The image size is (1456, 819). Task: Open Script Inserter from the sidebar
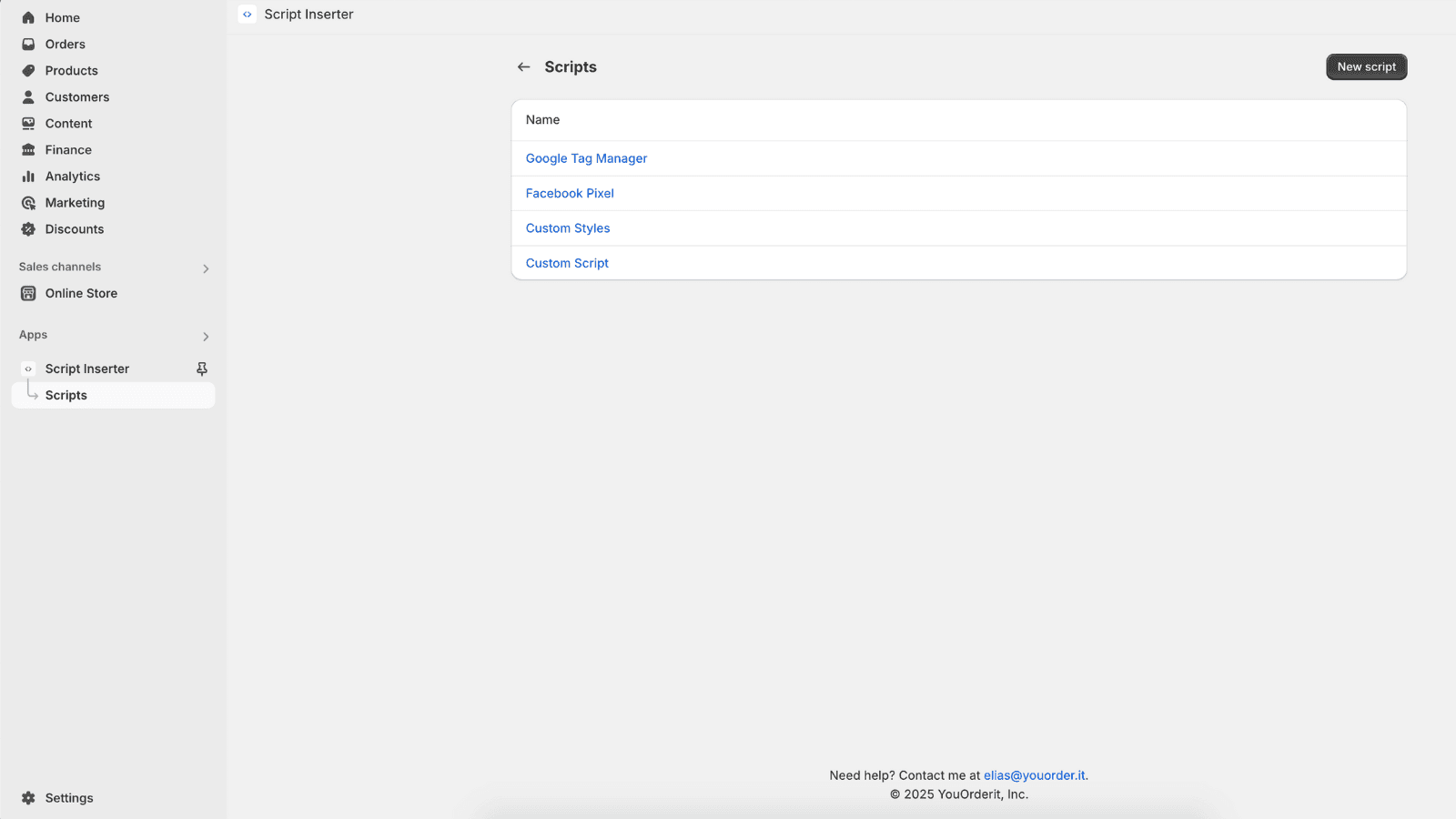click(86, 369)
